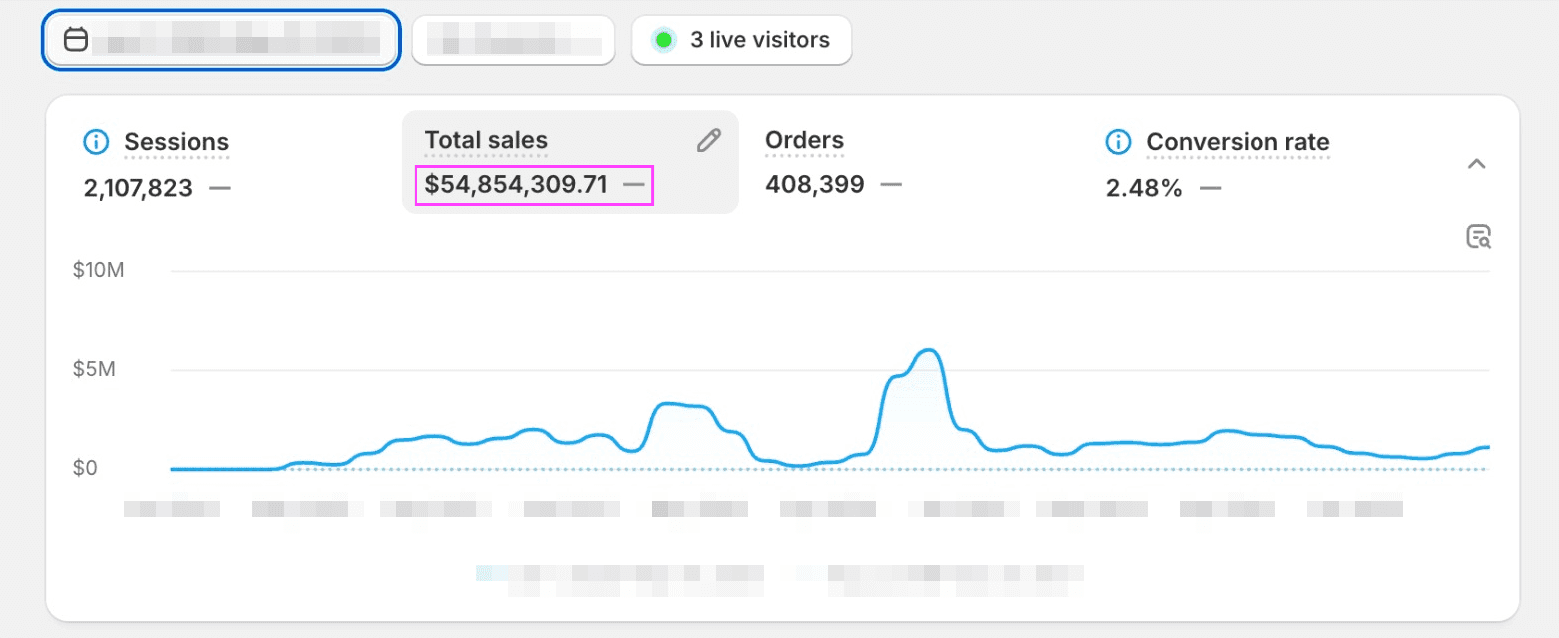Image resolution: width=1559 pixels, height=638 pixels.
Task: Collapse the metrics chart with the chevron
Action: tap(1476, 164)
